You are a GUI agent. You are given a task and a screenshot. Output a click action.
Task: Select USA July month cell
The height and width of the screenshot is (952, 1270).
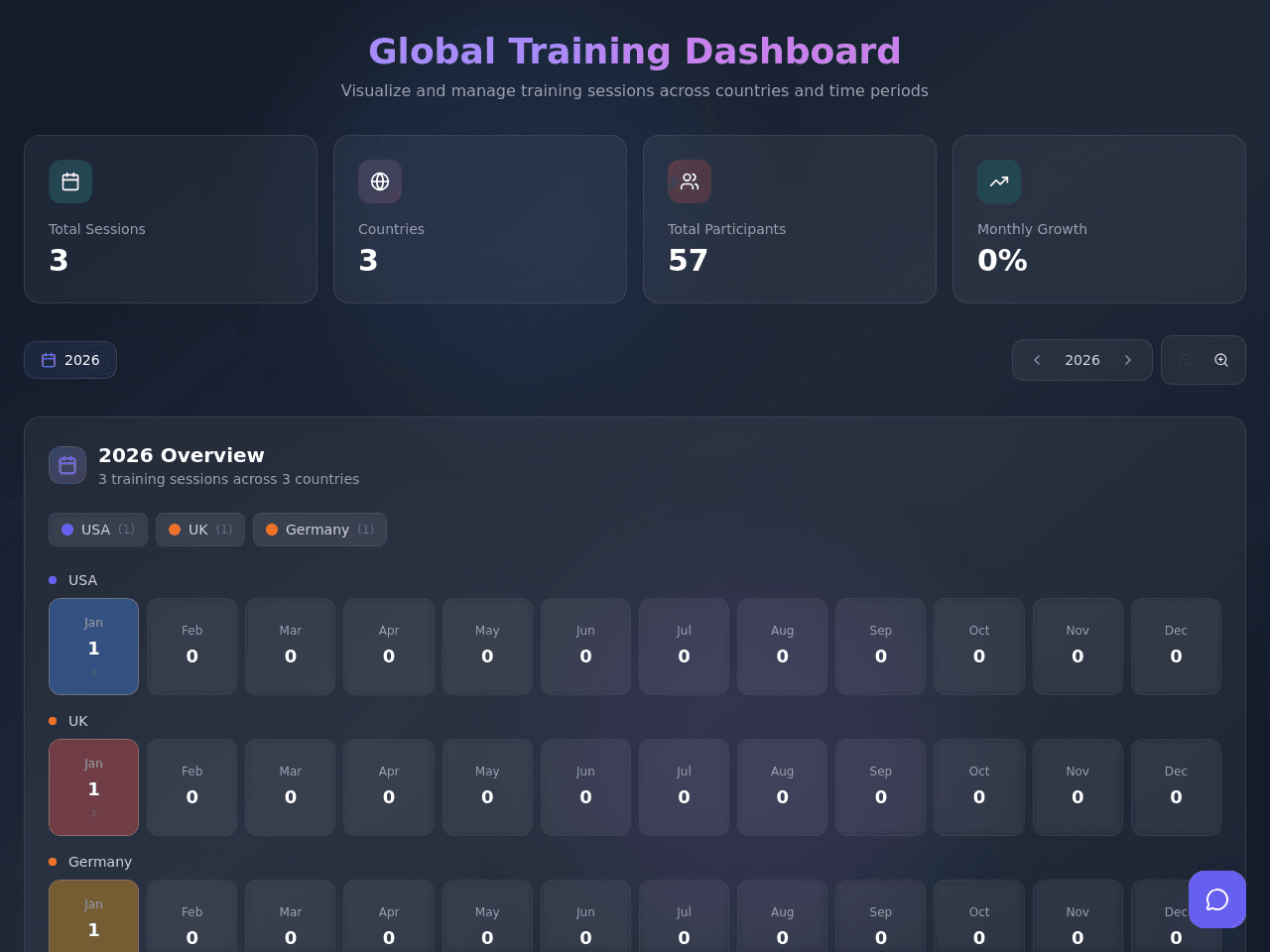[684, 647]
